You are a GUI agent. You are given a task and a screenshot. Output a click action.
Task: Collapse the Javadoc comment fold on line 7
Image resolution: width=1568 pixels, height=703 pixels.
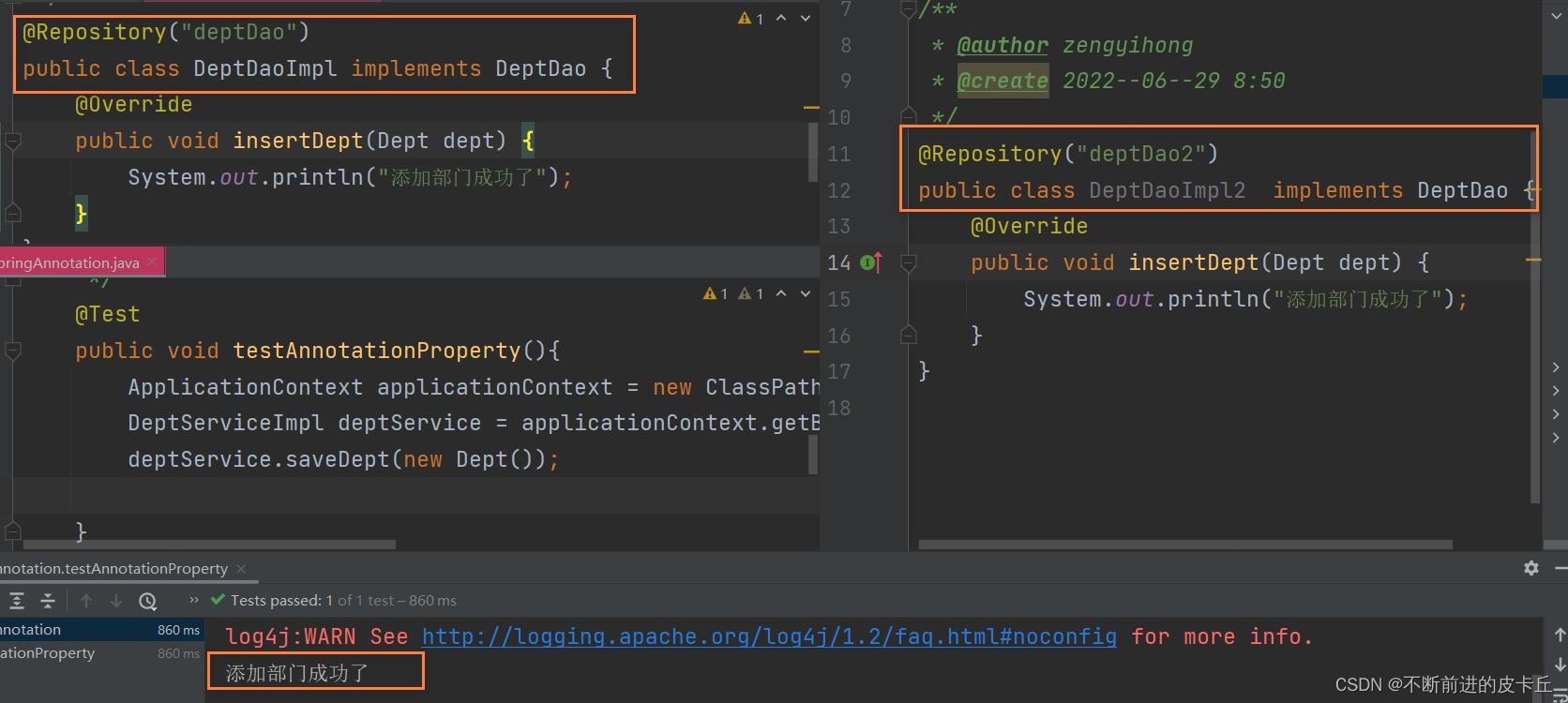point(908,9)
